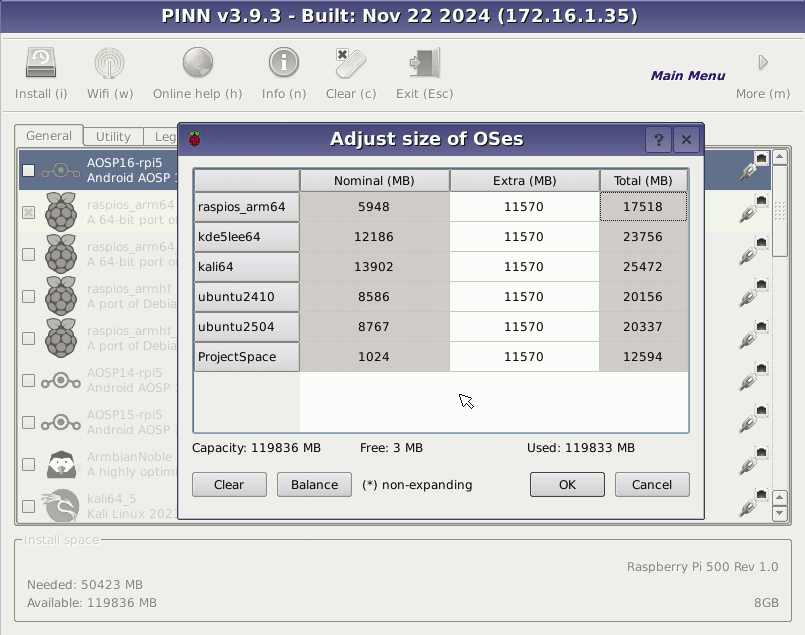Click the Info toolbar icon

click(x=284, y=64)
